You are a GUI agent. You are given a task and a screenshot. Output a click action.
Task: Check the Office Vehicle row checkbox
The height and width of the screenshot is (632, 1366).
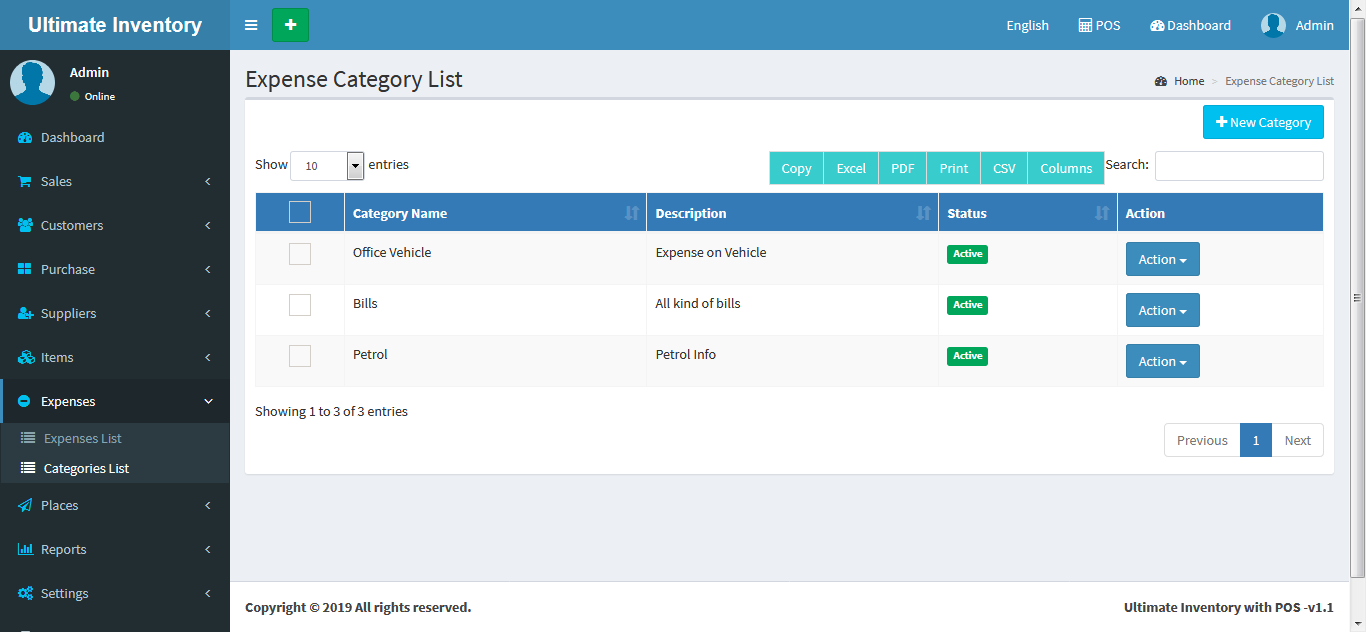300,254
